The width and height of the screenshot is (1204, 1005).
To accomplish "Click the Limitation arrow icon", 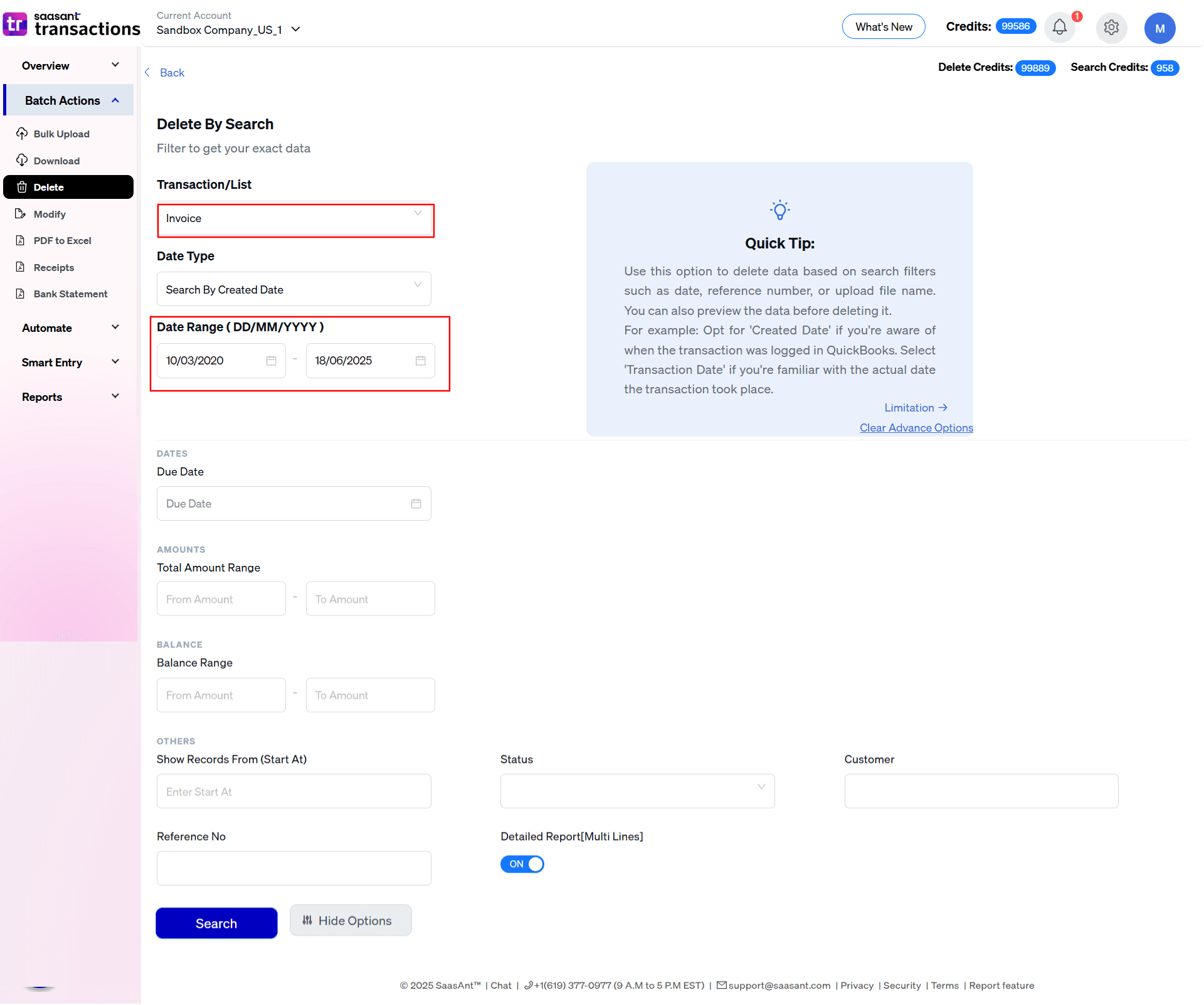I will click(943, 408).
